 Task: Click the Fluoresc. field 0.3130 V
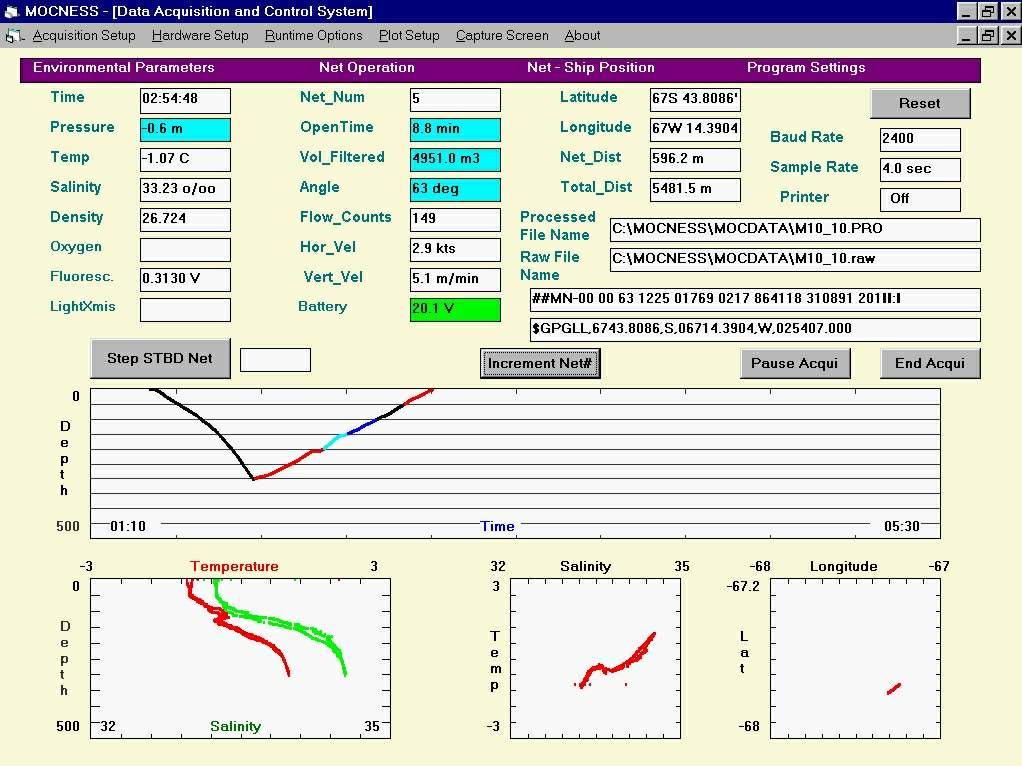[x=185, y=280]
